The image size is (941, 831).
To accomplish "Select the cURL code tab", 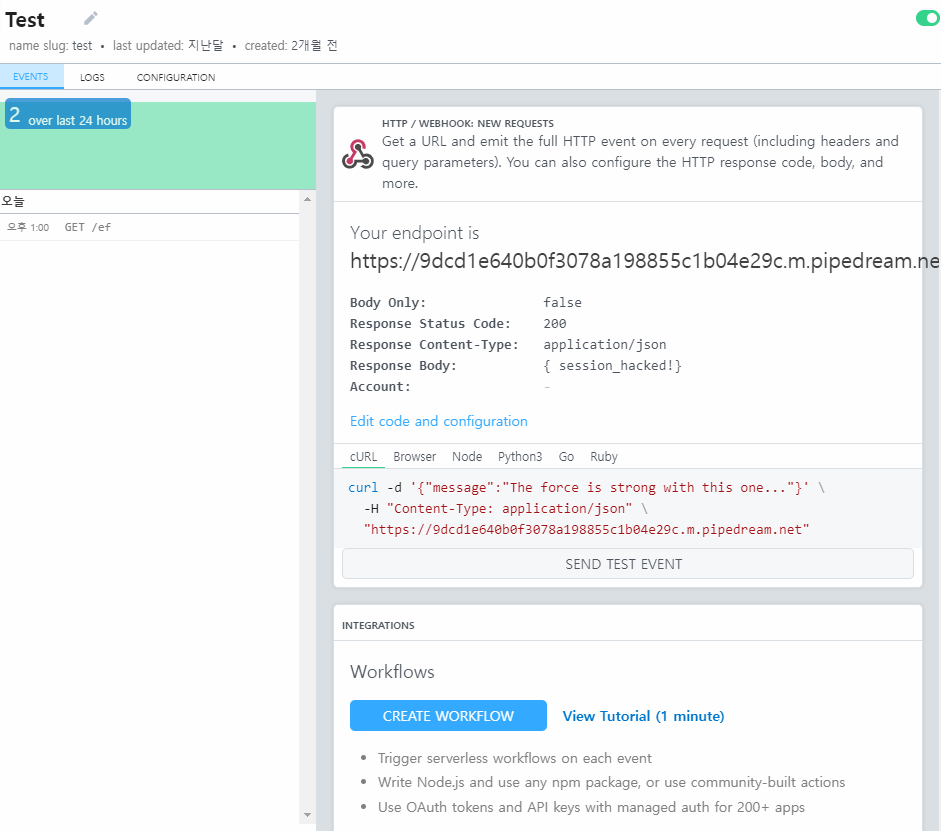I will (363, 457).
